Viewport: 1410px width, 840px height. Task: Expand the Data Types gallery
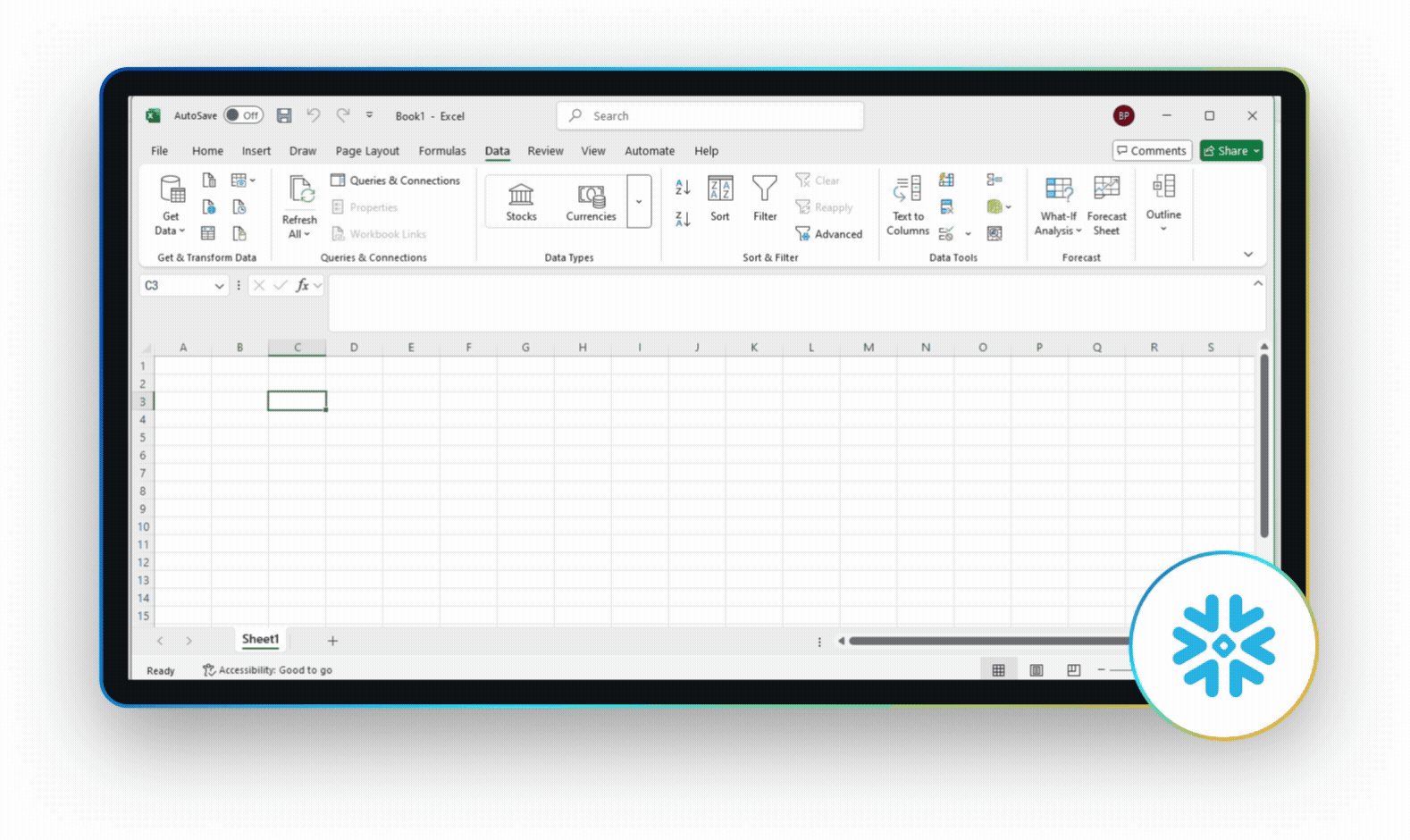[x=639, y=202]
